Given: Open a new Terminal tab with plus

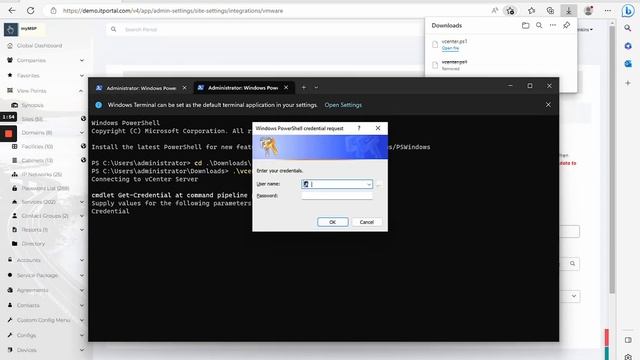Looking at the screenshot, I should pos(304,87).
